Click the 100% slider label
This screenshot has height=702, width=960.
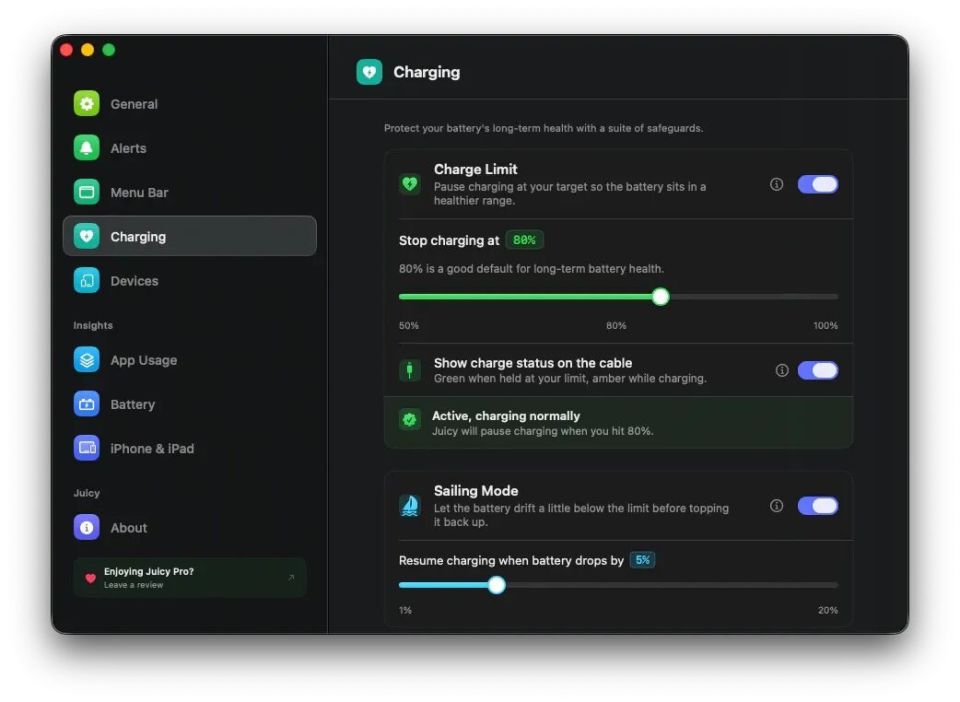pyautogui.click(x=825, y=326)
